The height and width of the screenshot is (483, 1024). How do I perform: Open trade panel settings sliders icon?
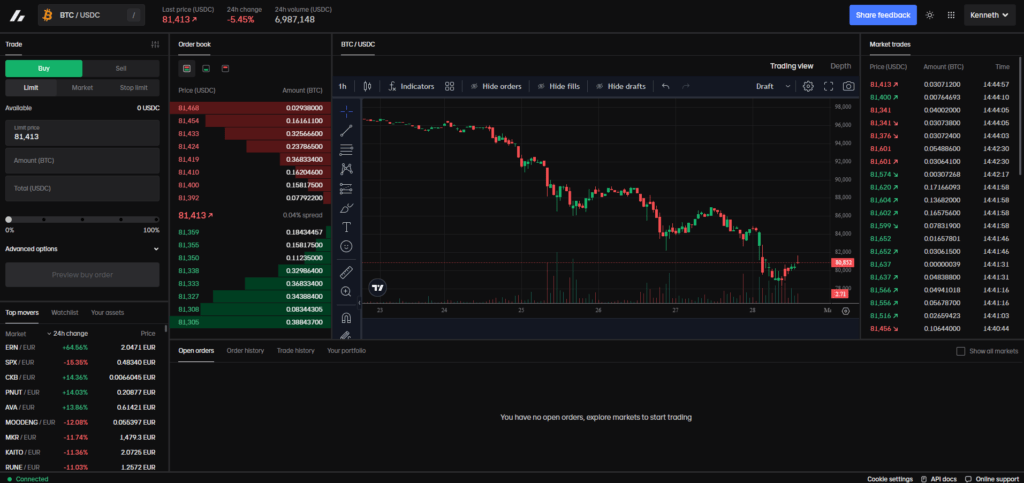coord(154,45)
